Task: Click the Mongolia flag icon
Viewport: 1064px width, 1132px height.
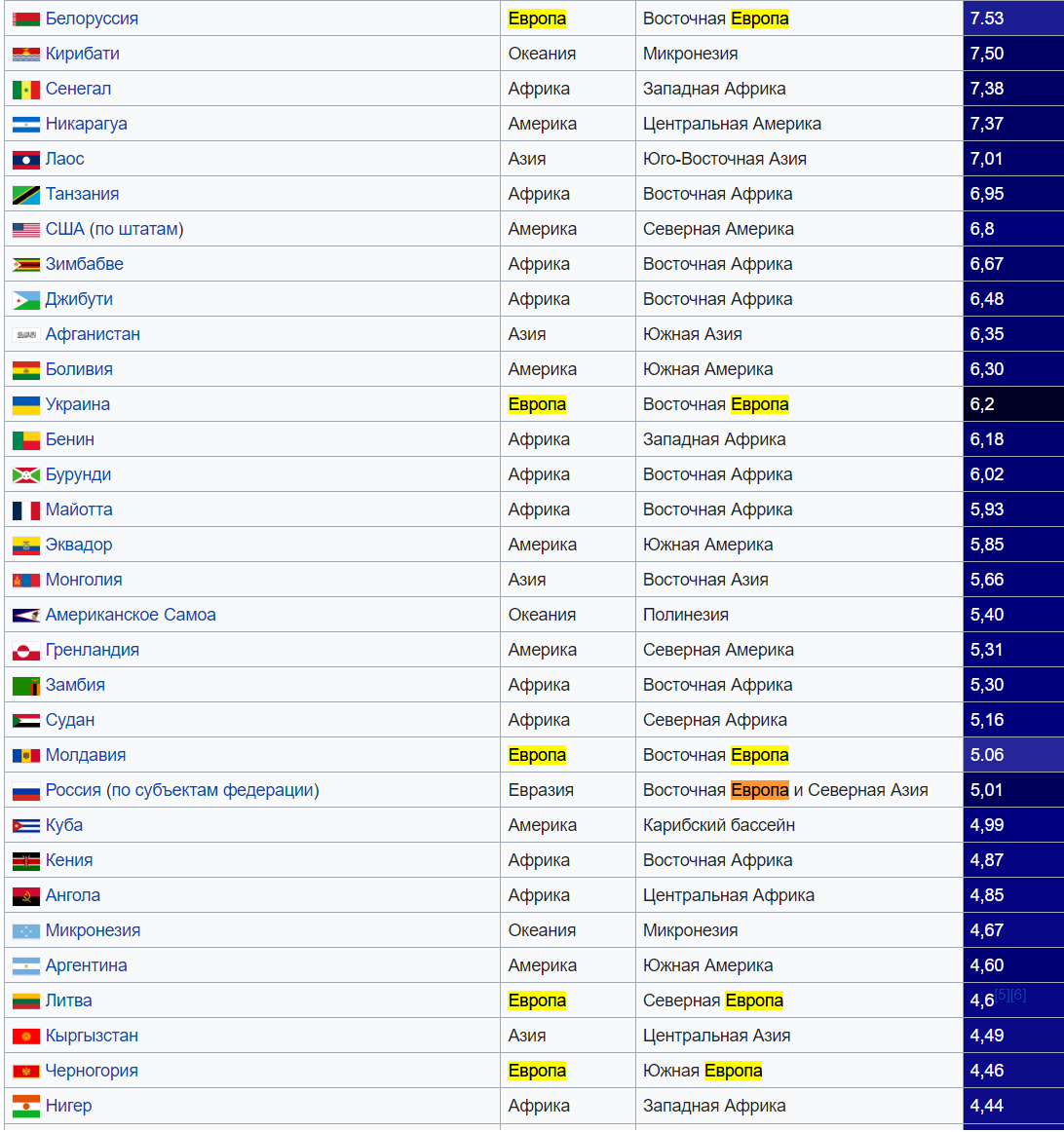Action: click(x=26, y=581)
